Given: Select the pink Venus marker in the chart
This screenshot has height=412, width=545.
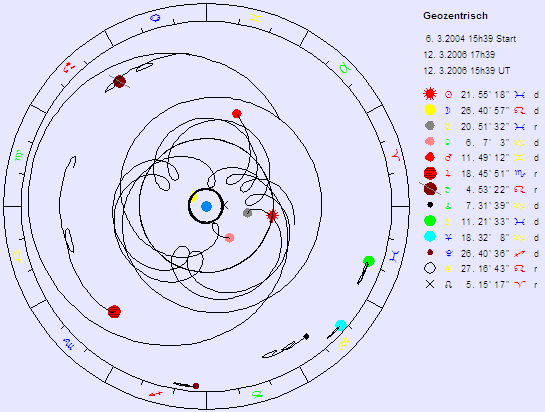Looking at the screenshot, I should [229, 238].
